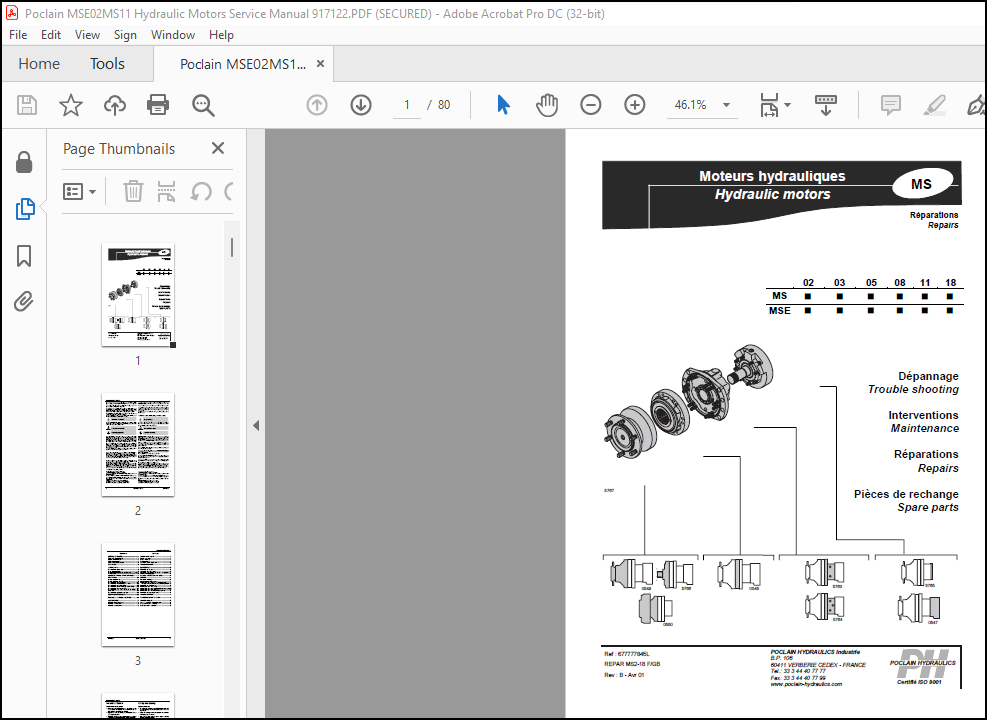
Task: Add the document to starred files
Action: pos(70,104)
